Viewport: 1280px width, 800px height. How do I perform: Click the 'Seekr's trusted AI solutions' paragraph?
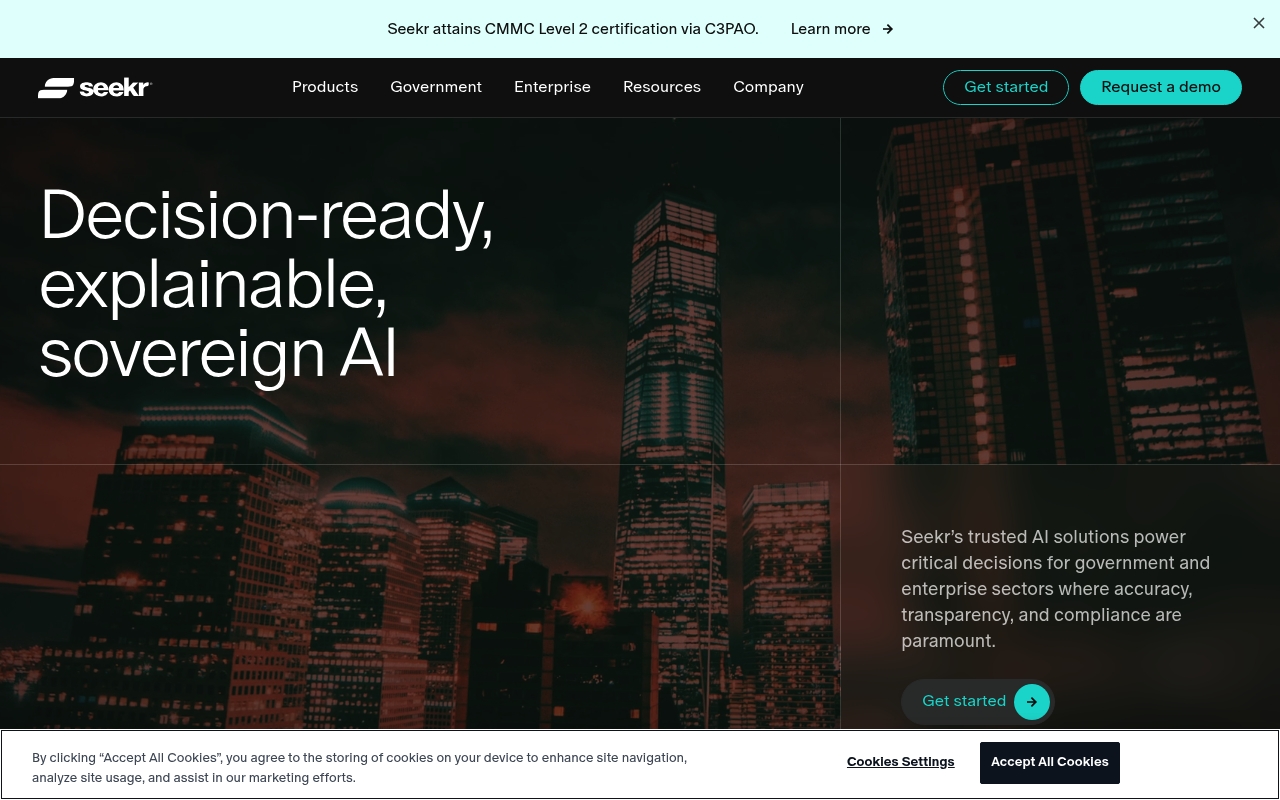(1056, 589)
